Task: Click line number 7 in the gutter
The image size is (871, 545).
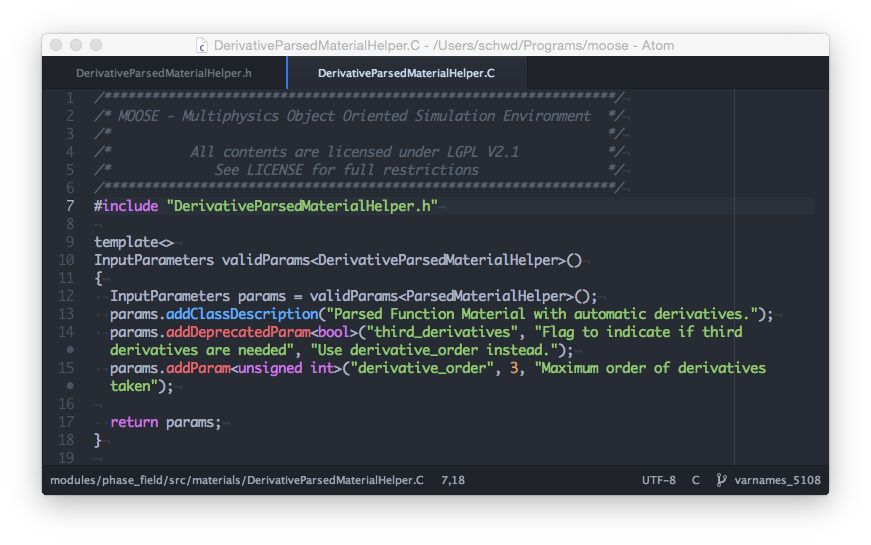Action: point(70,206)
